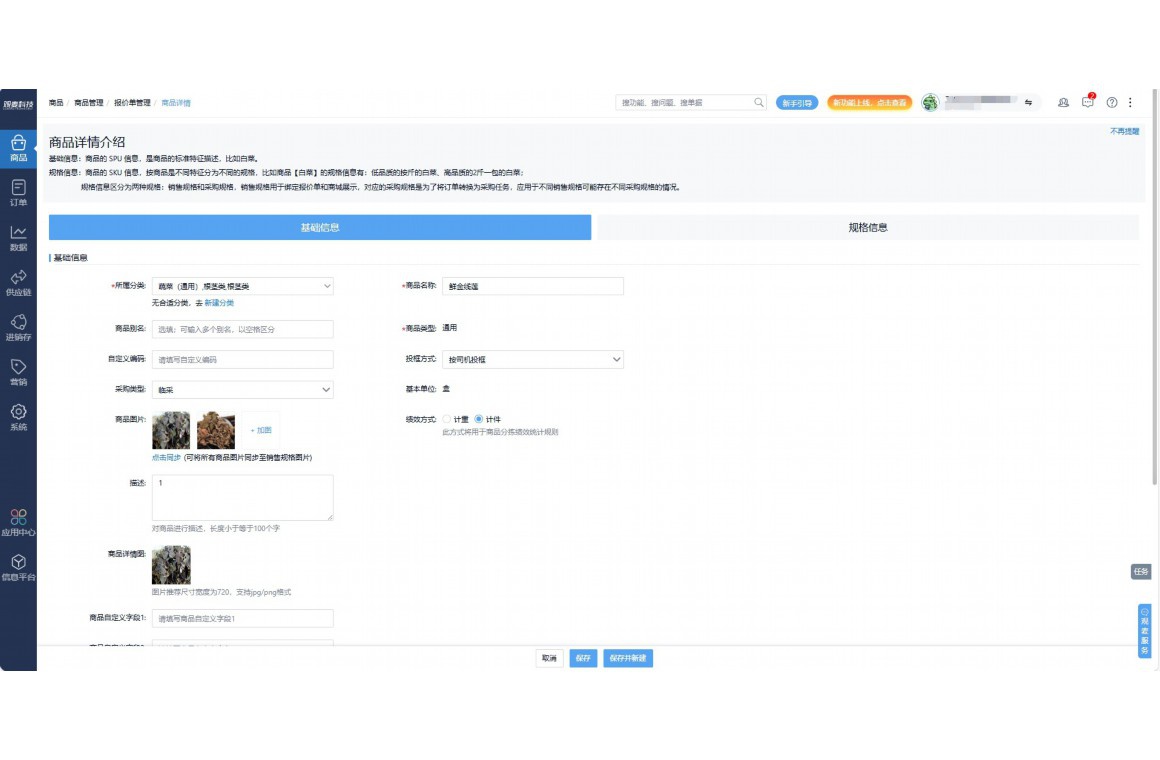Click the help question mark icon
This screenshot has width=1160, height=760.
coord(1111,102)
